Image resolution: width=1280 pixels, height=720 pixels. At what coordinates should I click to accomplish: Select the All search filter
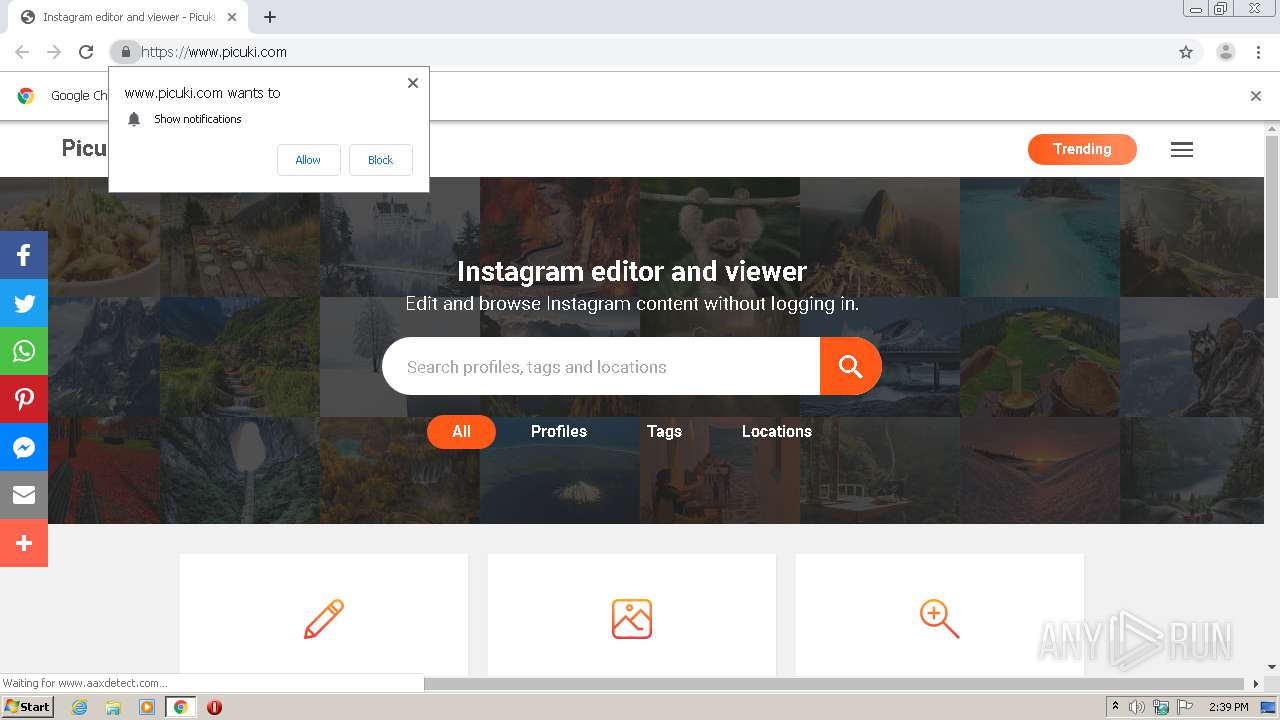(461, 432)
